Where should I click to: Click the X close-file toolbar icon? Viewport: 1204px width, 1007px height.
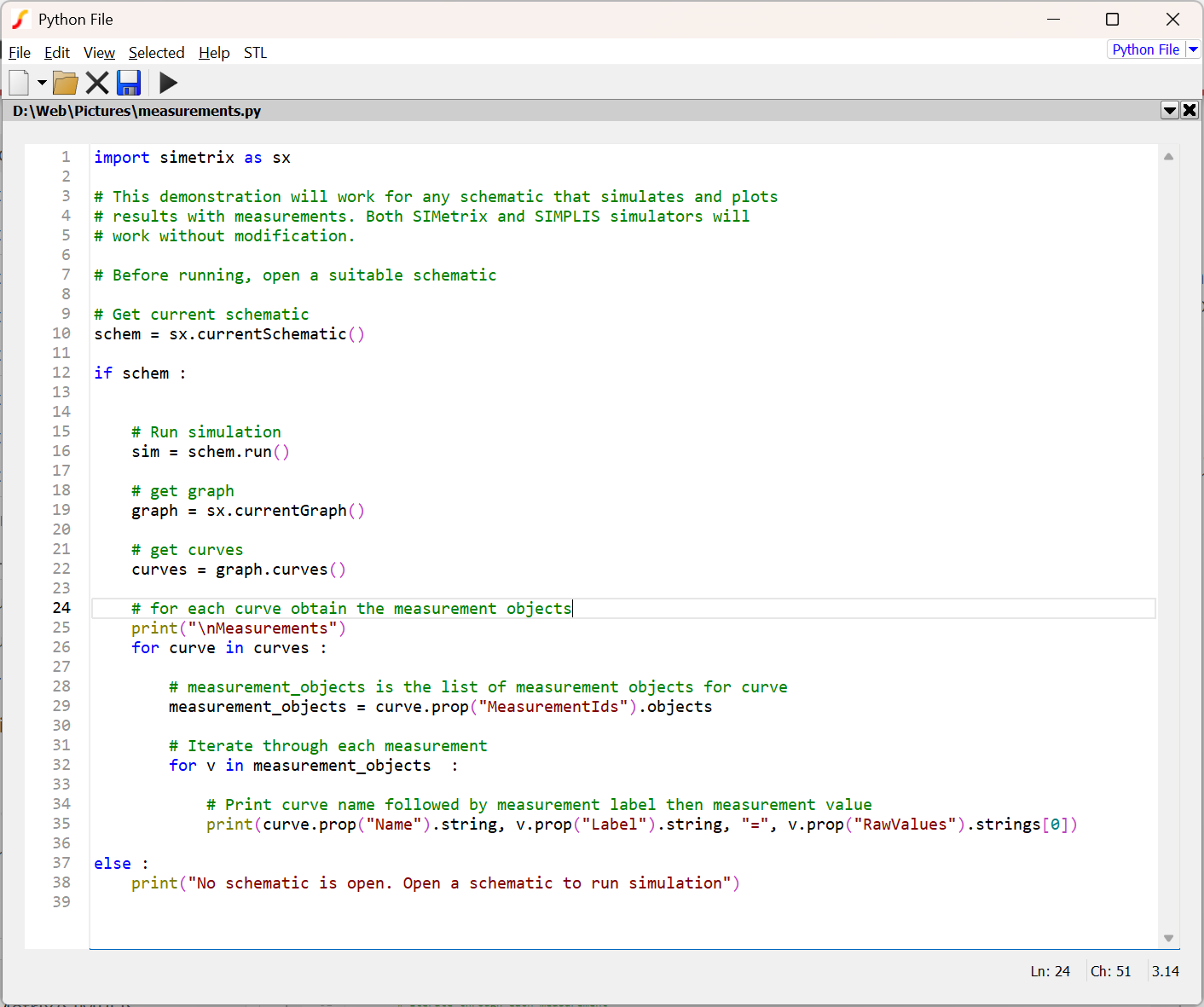[x=97, y=83]
